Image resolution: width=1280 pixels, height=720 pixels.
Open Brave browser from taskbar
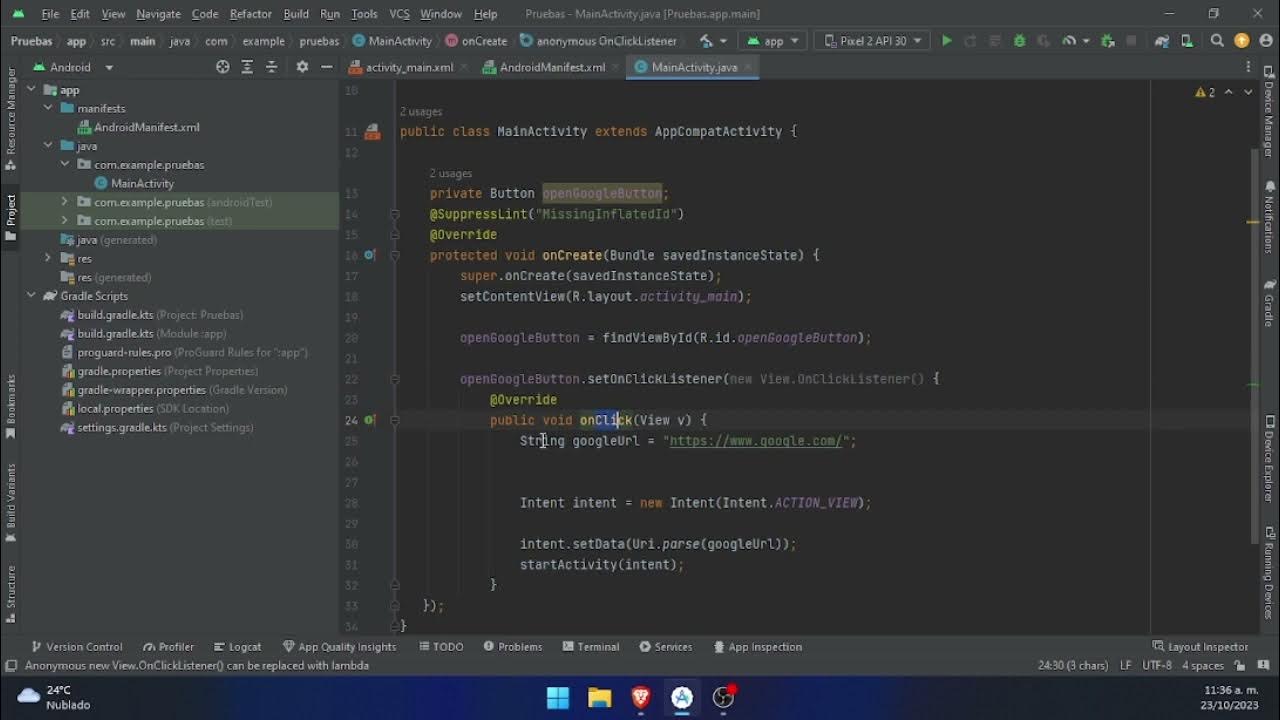[641, 697]
